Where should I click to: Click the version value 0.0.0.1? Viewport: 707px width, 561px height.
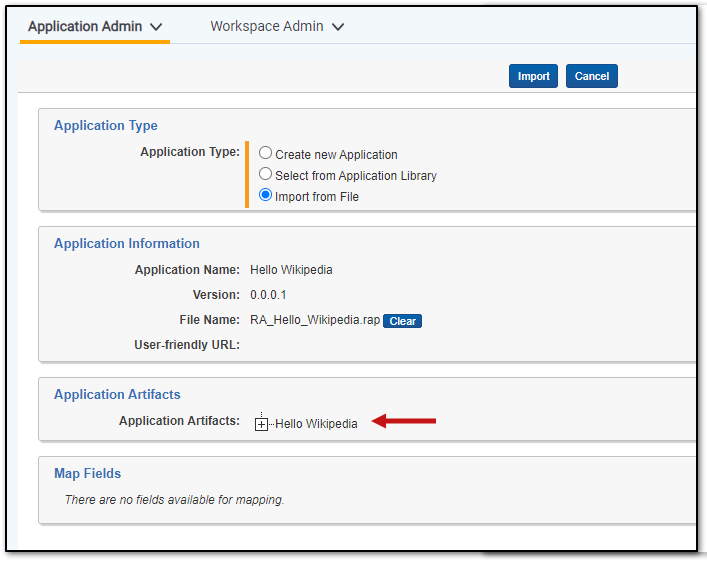pos(268,295)
